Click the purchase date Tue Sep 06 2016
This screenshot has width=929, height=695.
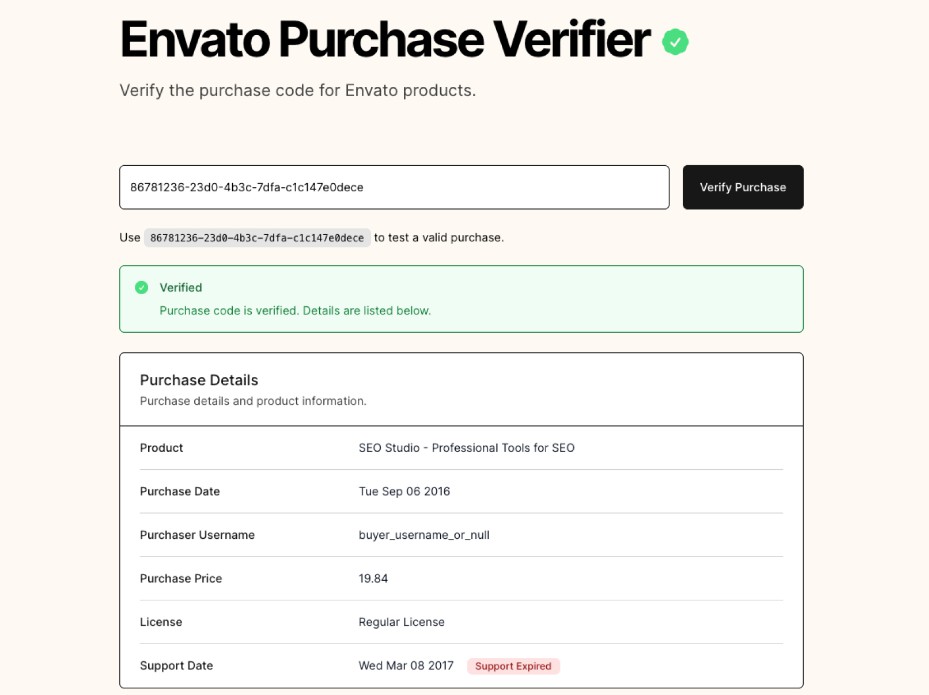tap(404, 491)
